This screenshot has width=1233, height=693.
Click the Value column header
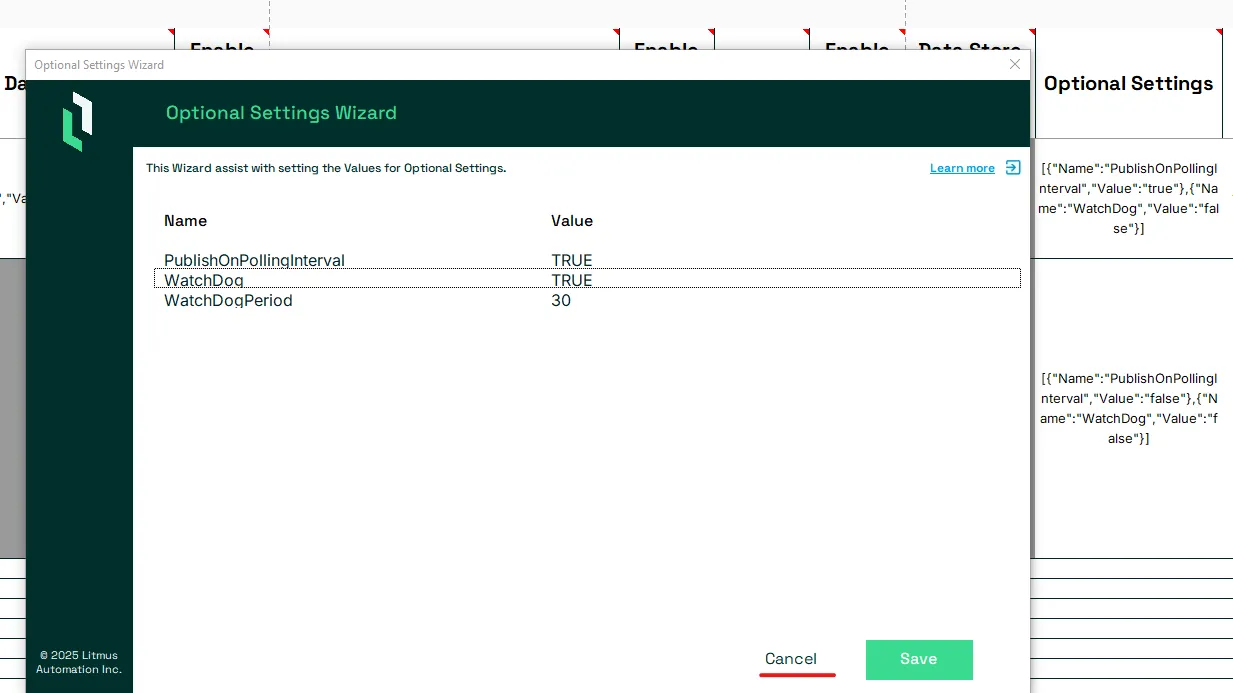(x=572, y=221)
